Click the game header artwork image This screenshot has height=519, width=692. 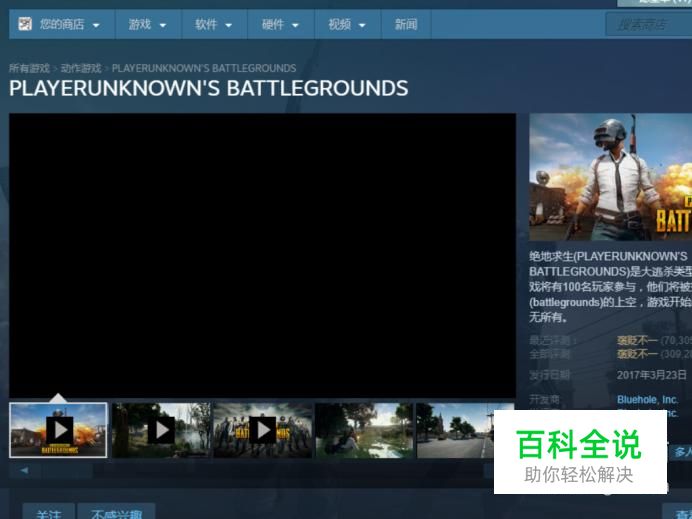(x=610, y=177)
